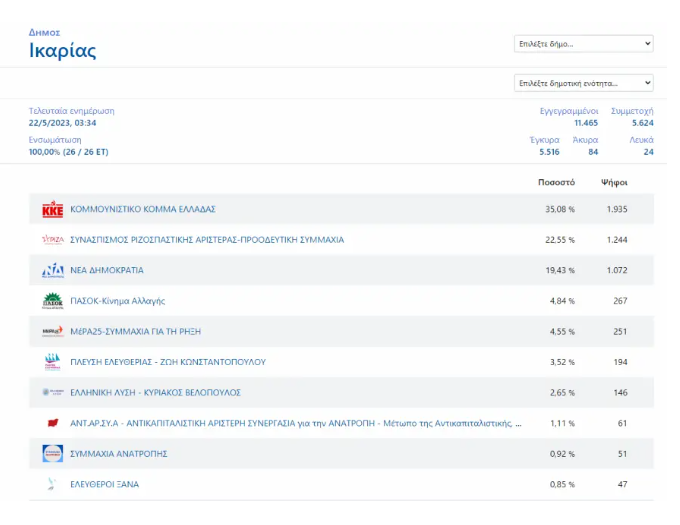This screenshot has width=680, height=525.
Task: Open the ΝΕΑ ΔΗΜΟΚΡΑΤΙΑ link
Action: (107, 271)
